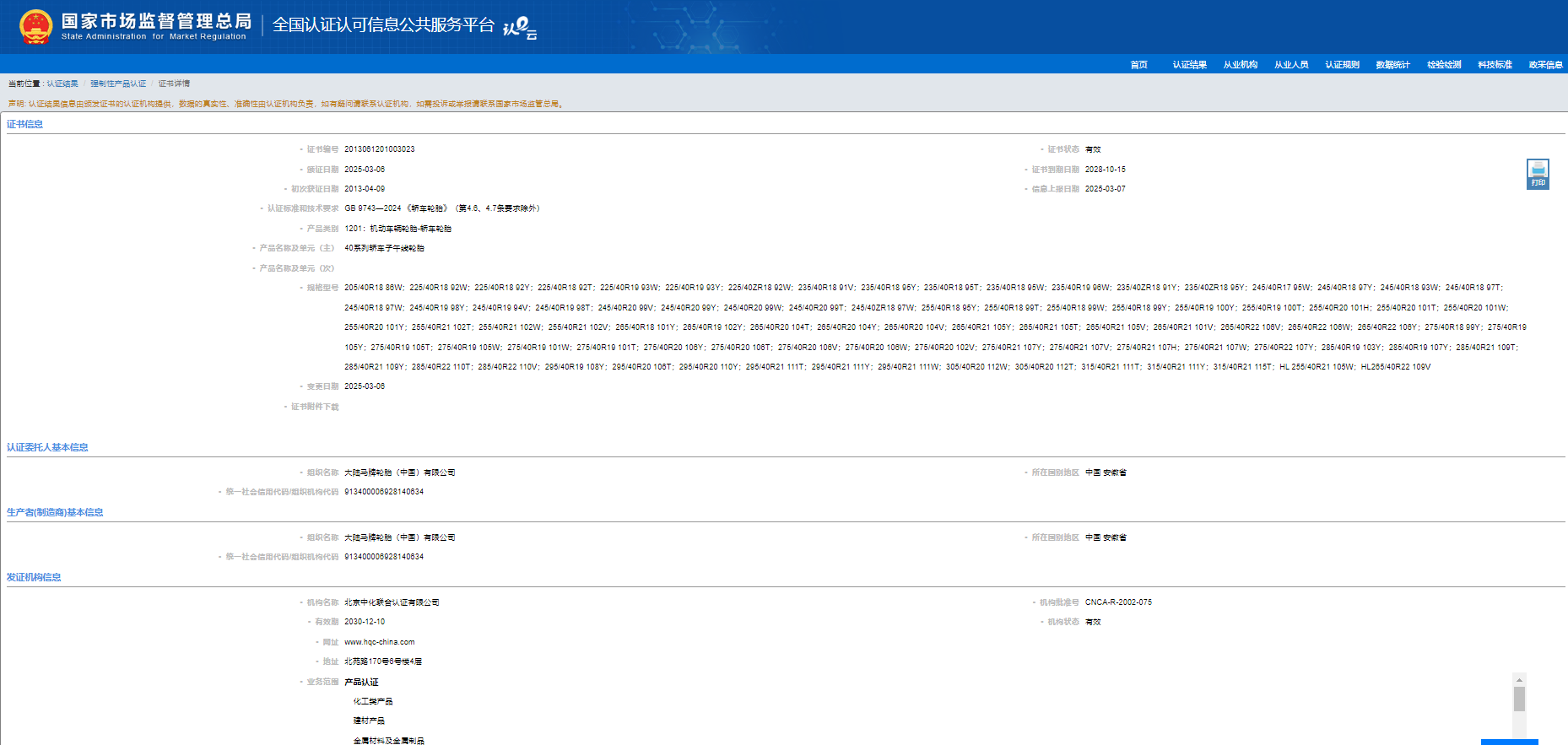Viewport: 1568px width, 745px height.
Task: Select 40系列轿车子午线轮胎 product name
Action: point(384,248)
